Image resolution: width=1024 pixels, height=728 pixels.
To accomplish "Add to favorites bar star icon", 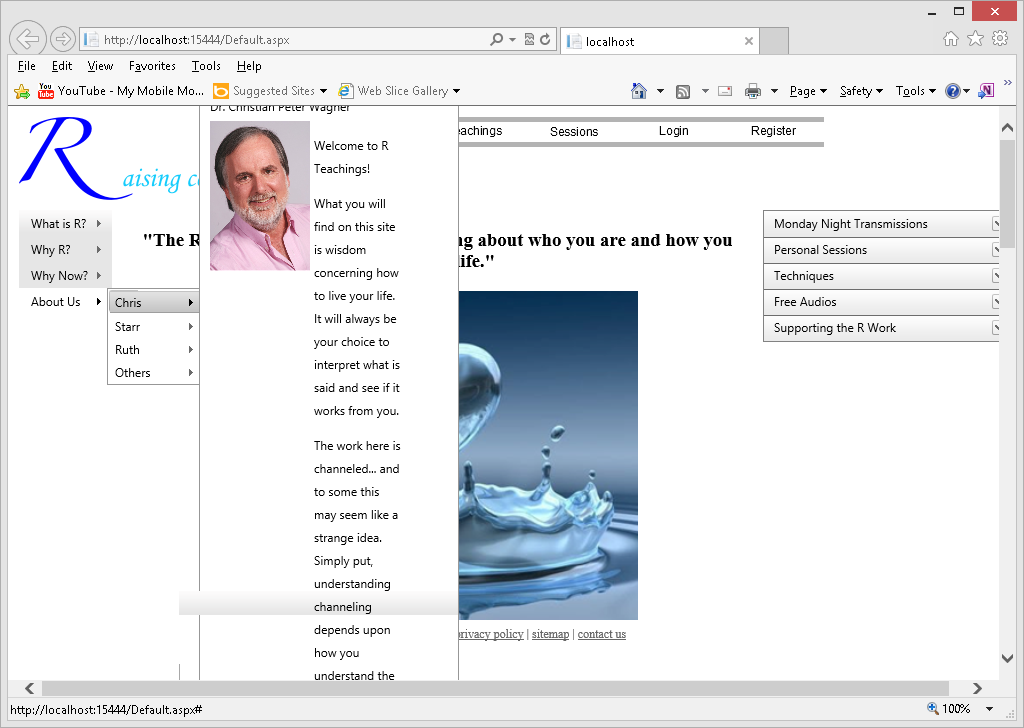I will coord(22,91).
